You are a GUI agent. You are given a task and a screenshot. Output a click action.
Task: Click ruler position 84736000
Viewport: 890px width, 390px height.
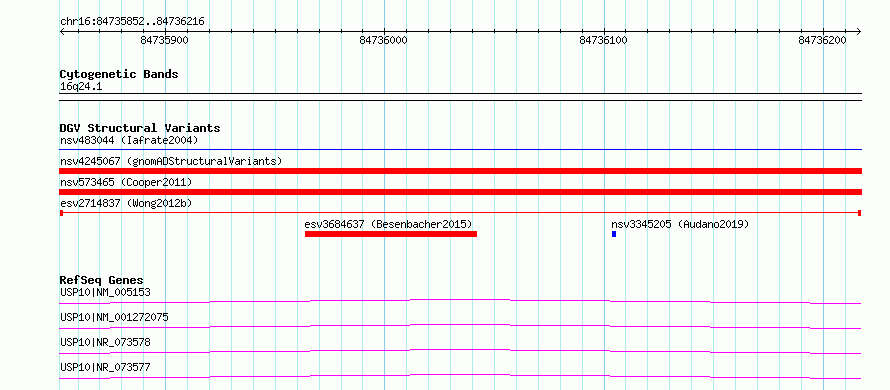coord(384,40)
